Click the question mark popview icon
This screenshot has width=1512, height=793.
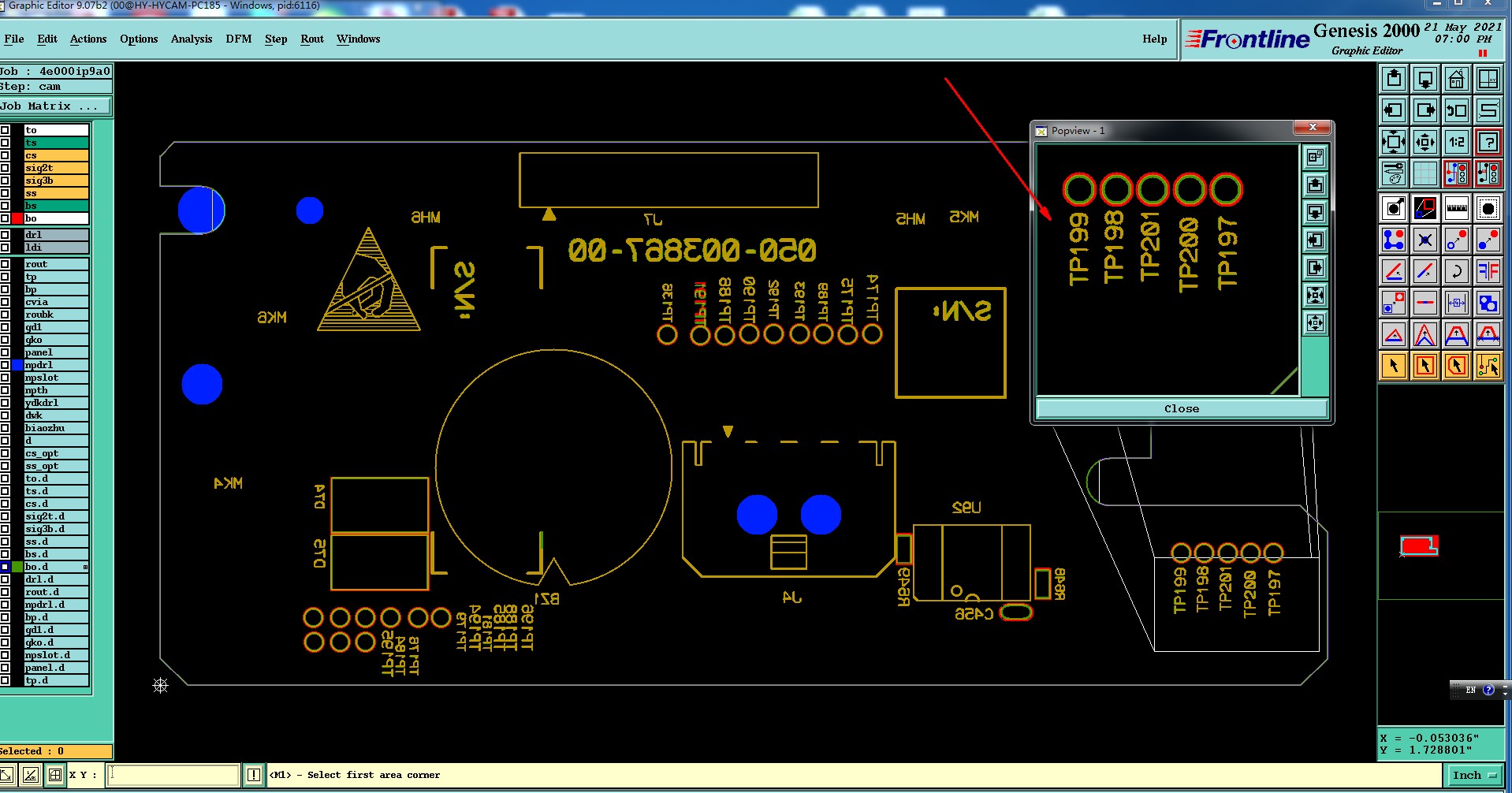point(1488,142)
